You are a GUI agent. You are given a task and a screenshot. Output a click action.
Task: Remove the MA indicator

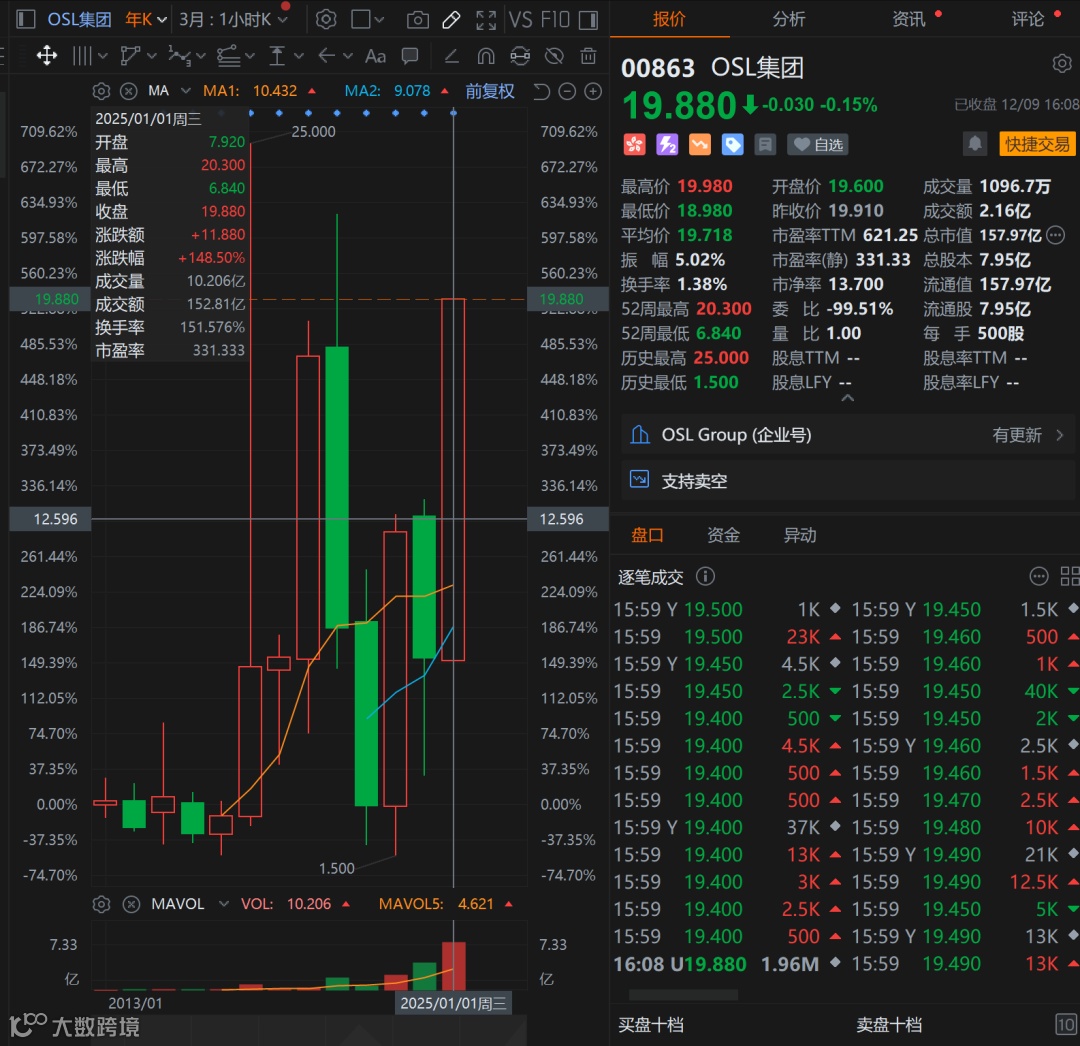[x=129, y=91]
